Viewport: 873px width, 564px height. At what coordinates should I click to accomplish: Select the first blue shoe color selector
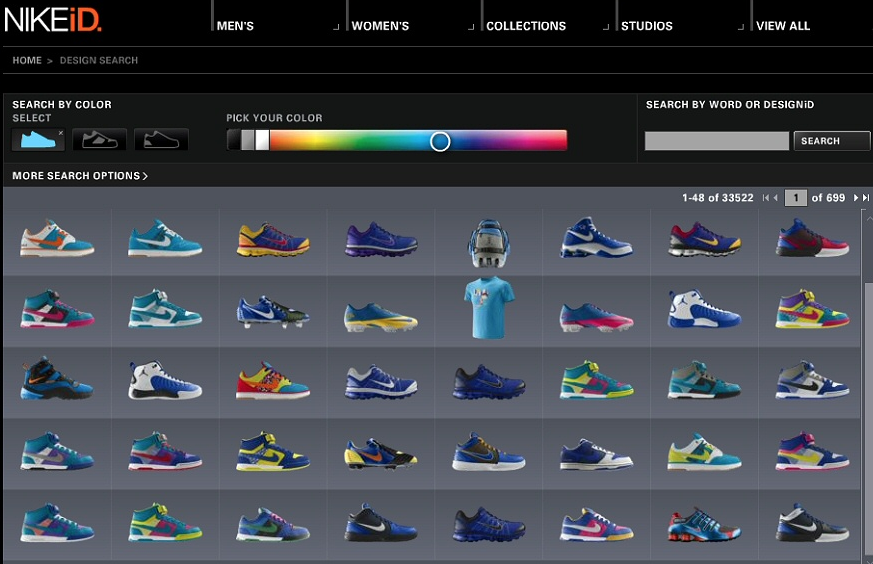coord(38,140)
